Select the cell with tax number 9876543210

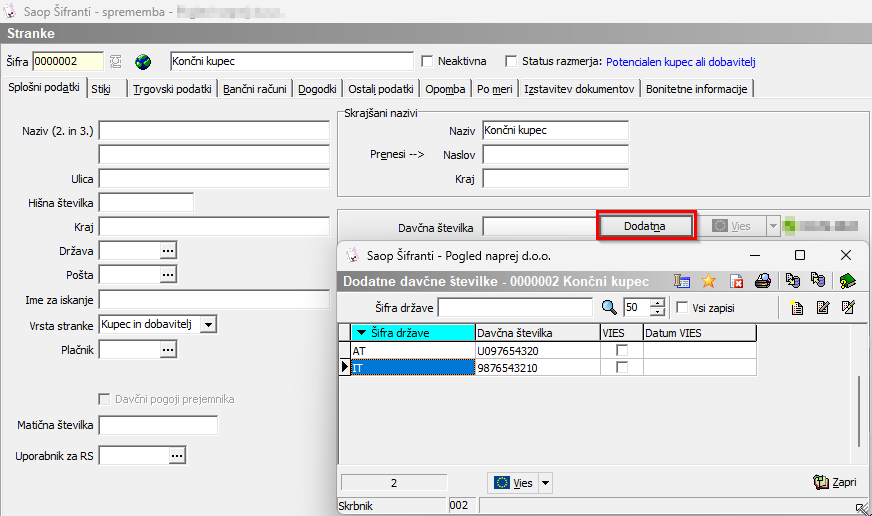(x=537, y=368)
